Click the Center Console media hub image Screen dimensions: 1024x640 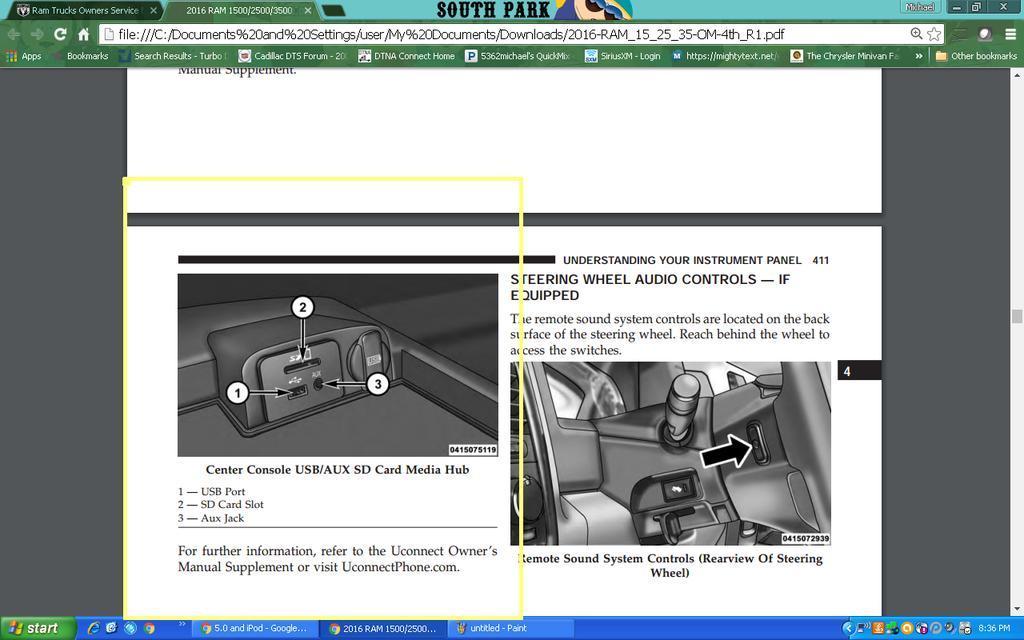(x=338, y=365)
